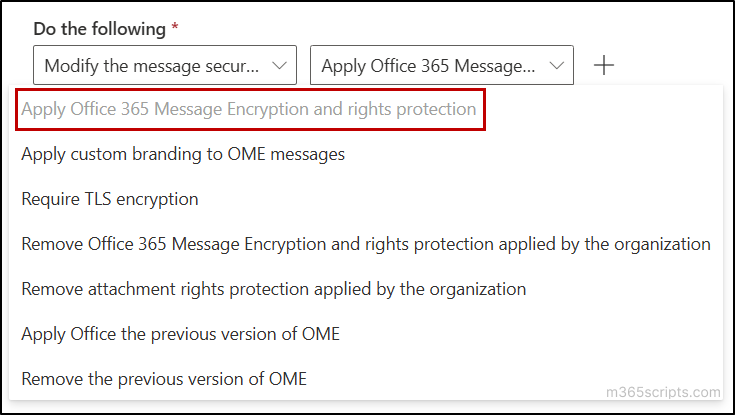
Task: Expand the 'Modify the message security' dropdown chevron
Action: coord(278,66)
